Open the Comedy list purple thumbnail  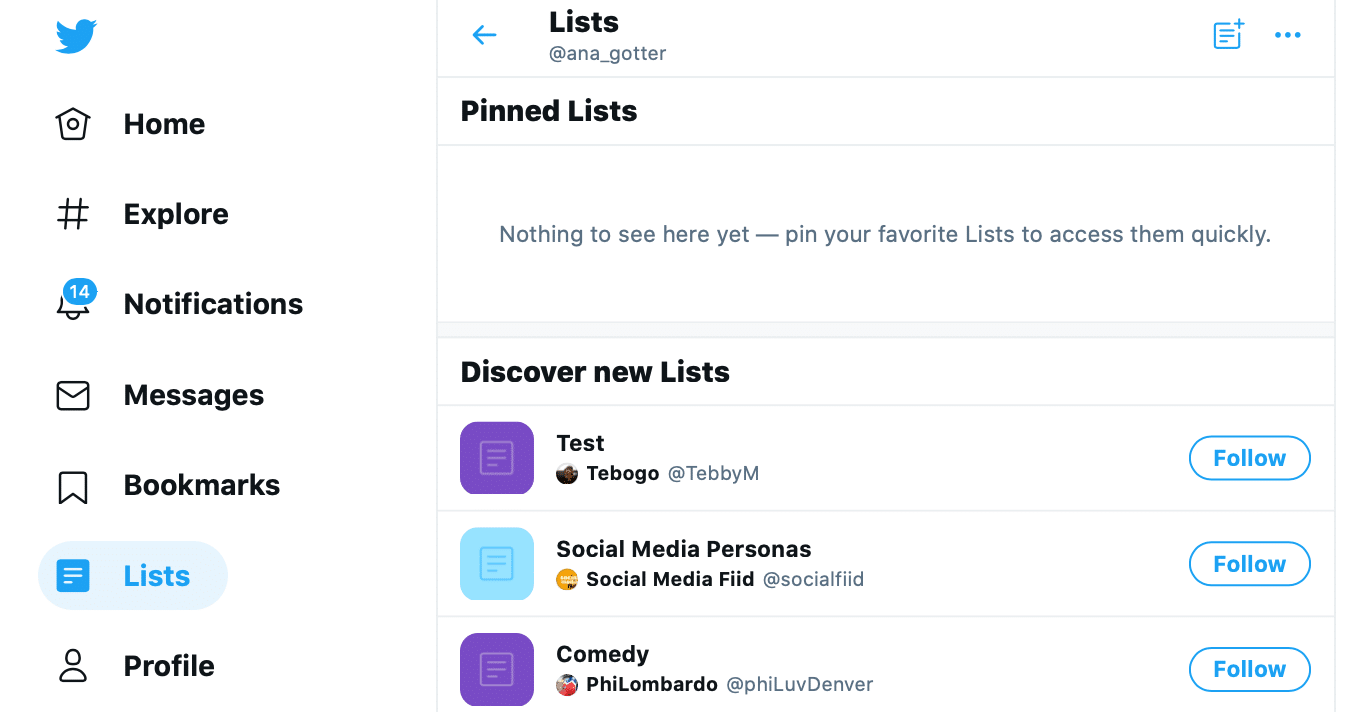(497, 670)
